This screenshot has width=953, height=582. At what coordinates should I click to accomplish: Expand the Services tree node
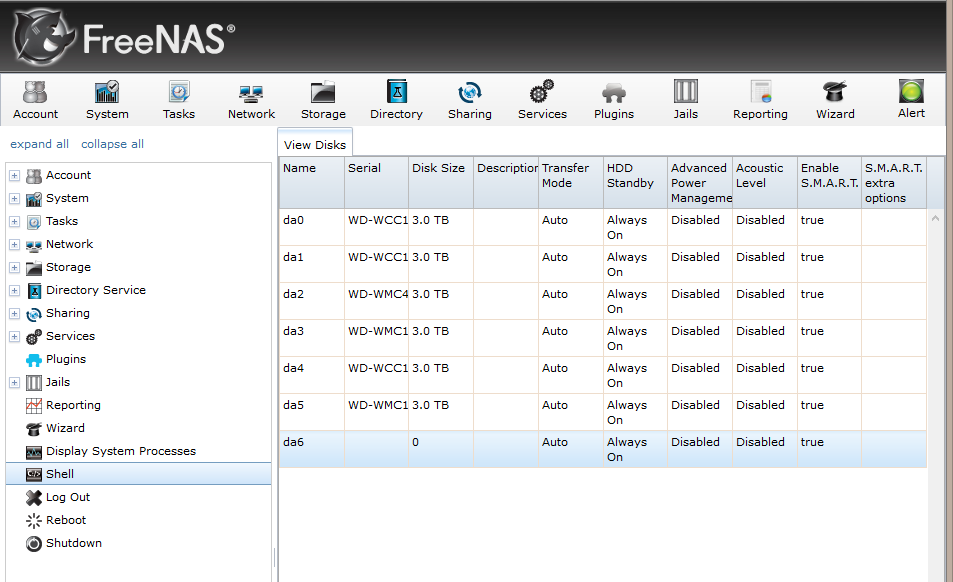tap(15, 337)
